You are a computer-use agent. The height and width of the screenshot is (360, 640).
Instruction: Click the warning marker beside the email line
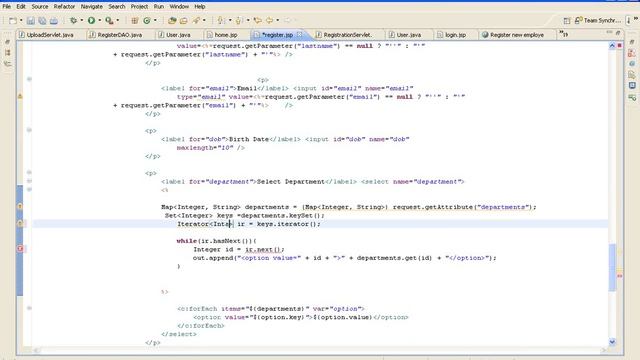point(20,96)
